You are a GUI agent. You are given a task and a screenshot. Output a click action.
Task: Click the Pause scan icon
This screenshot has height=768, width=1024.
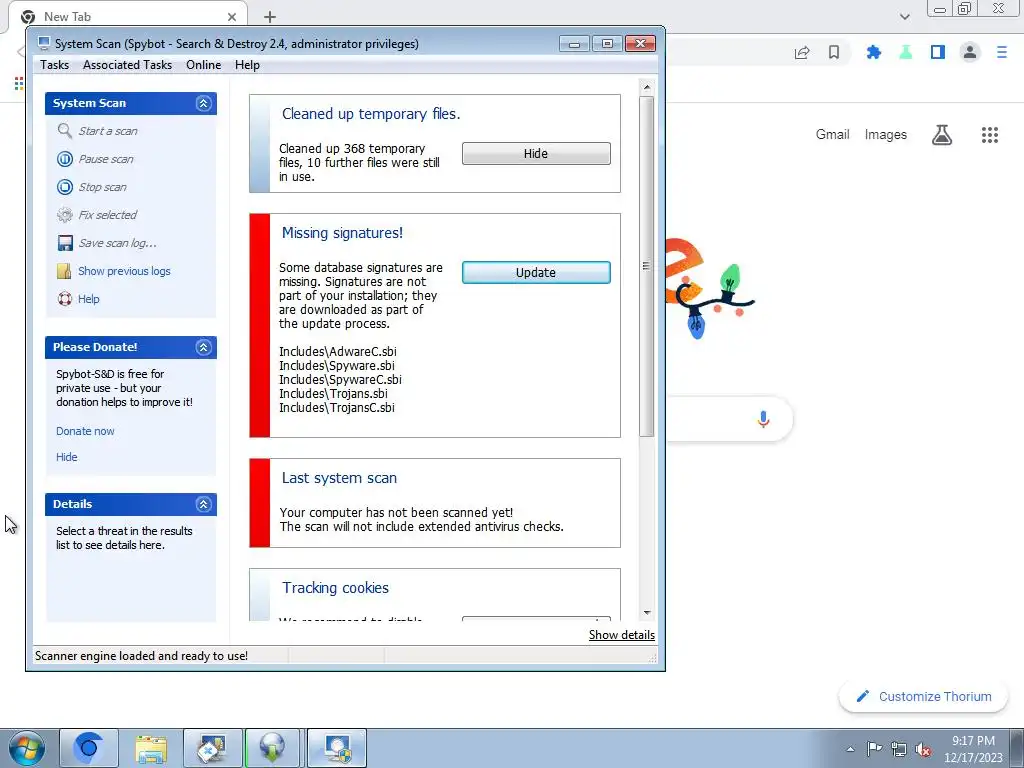pos(65,159)
